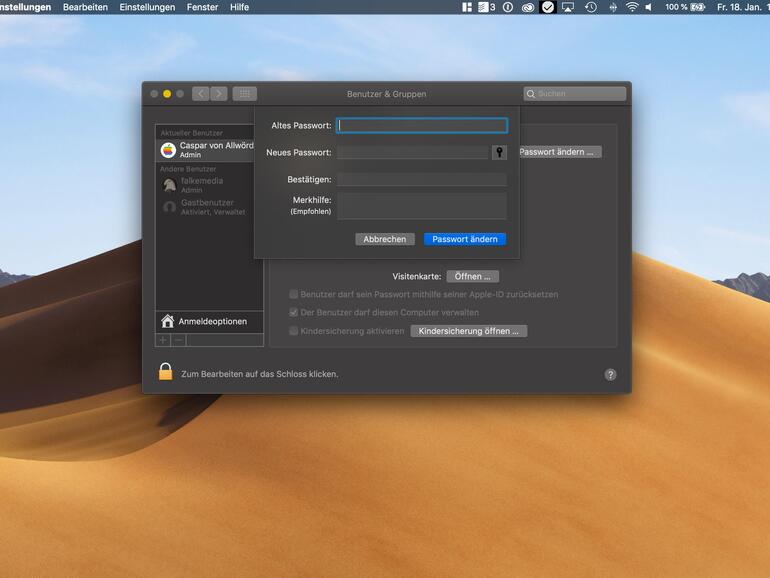Confirm with the blue 'Passwort ändern' button
The image size is (770, 578).
(x=464, y=239)
